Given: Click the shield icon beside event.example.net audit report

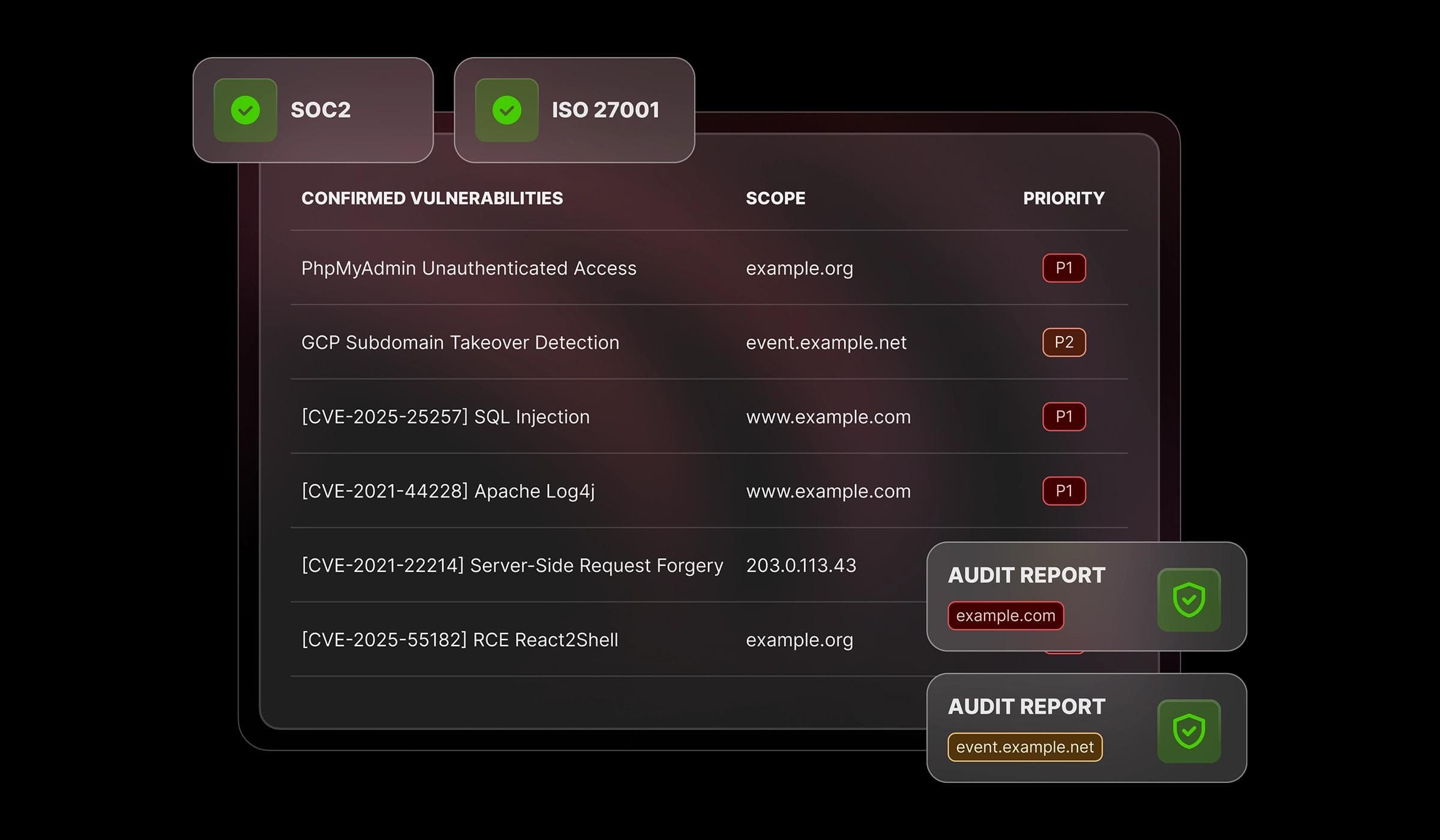Looking at the screenshot, I should pyautogui.click(x=1190, y=731).
